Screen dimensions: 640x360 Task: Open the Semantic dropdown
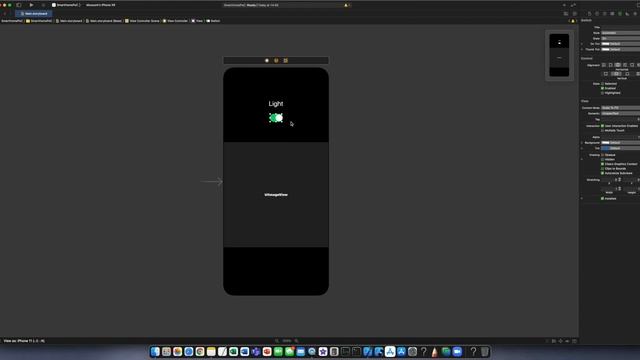pos(620,113)
